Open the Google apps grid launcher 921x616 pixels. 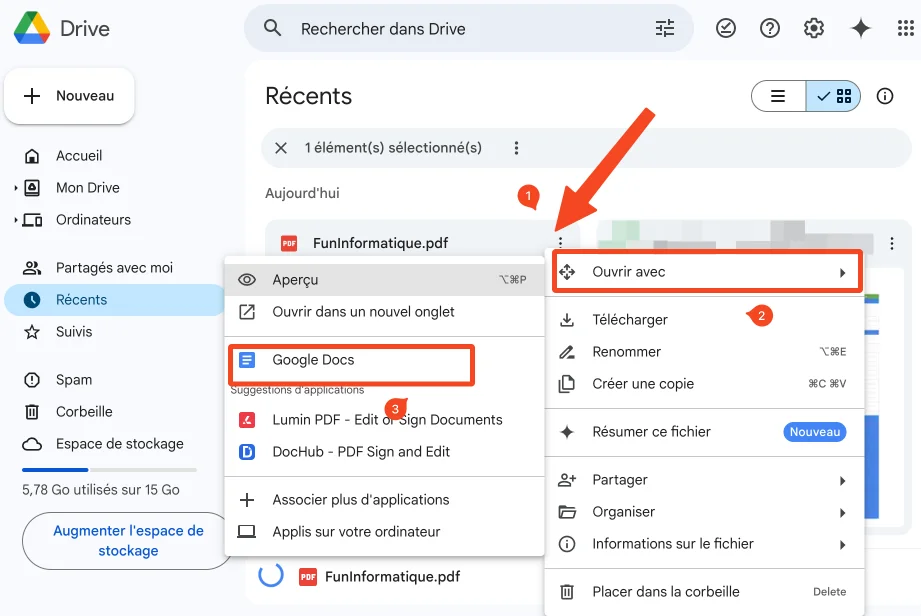click(905, 28)
